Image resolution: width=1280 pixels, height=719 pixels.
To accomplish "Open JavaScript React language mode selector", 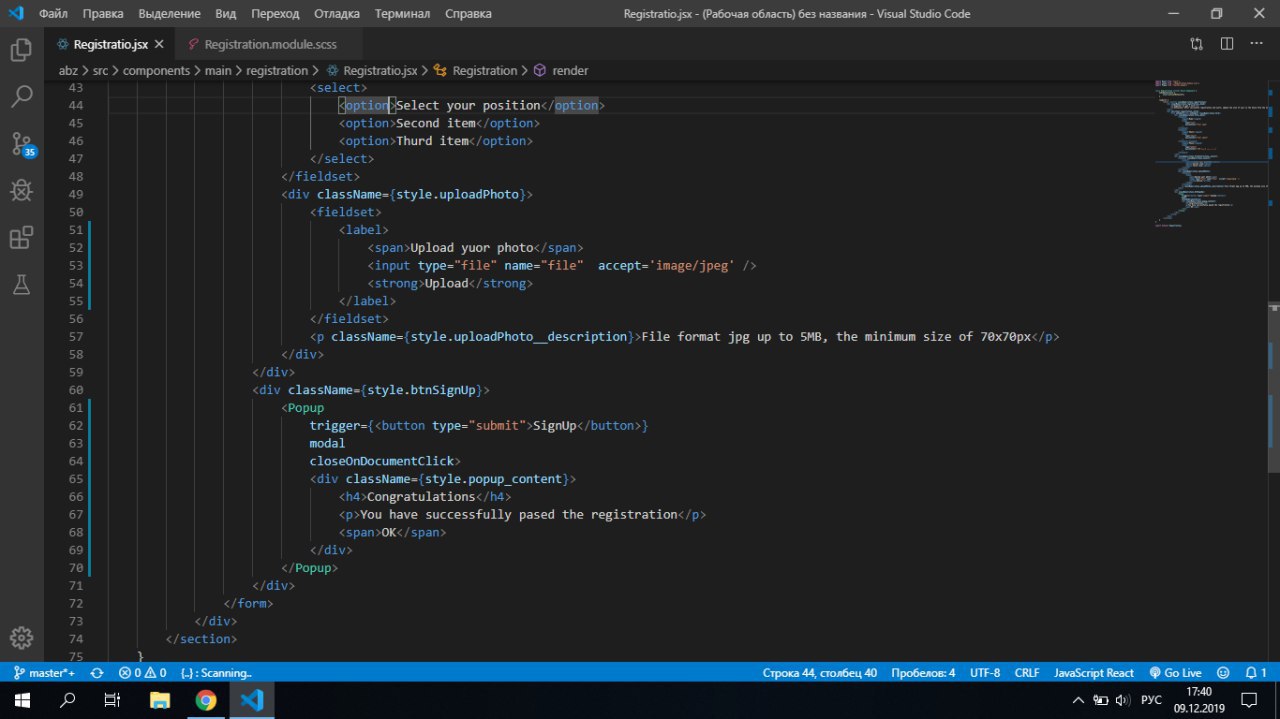I will tap(1094, 673).
